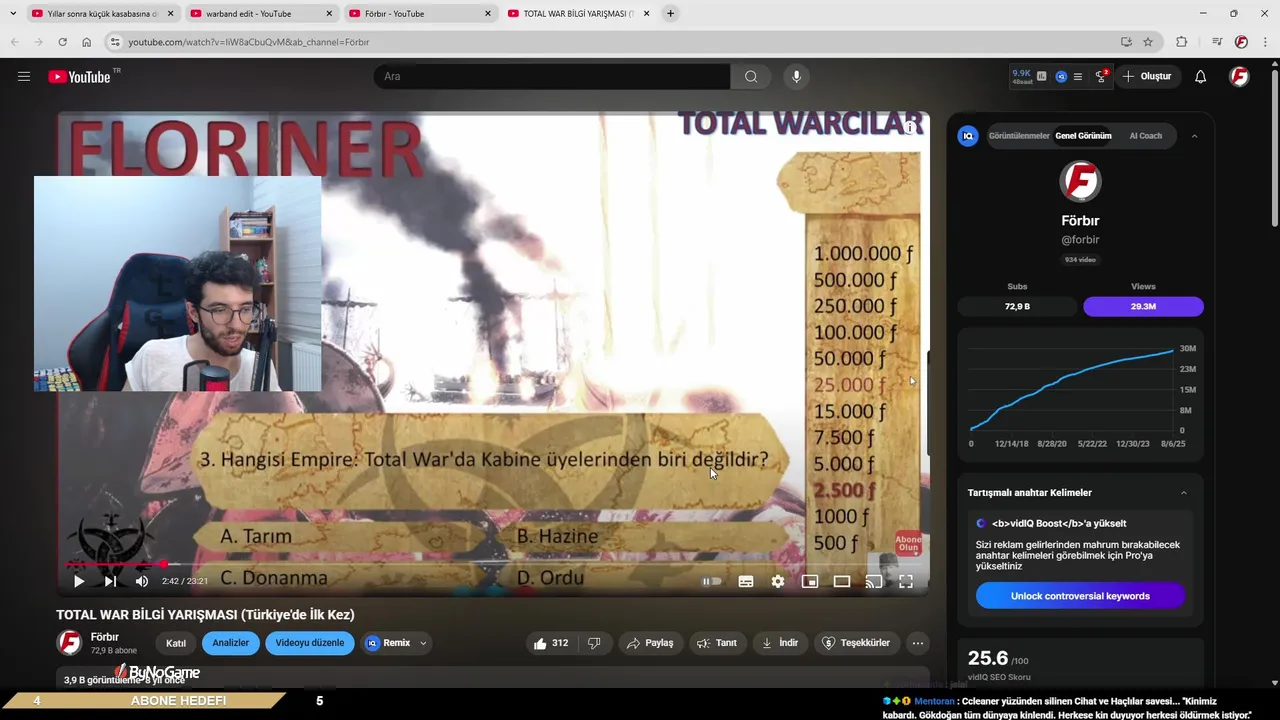Open the video info card icon

coord(909,127)
